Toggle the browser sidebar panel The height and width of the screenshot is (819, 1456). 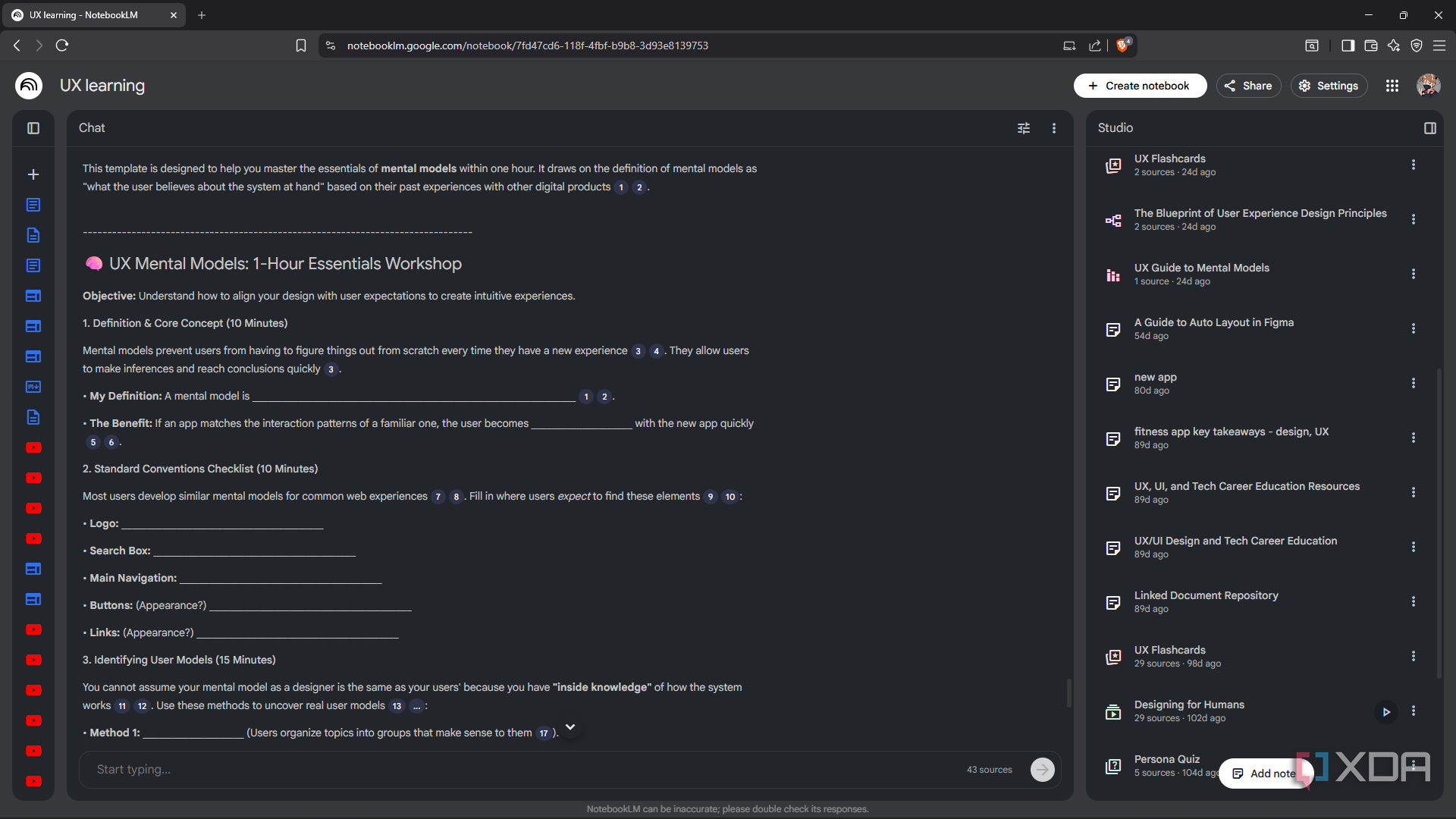pos(1348,45)
